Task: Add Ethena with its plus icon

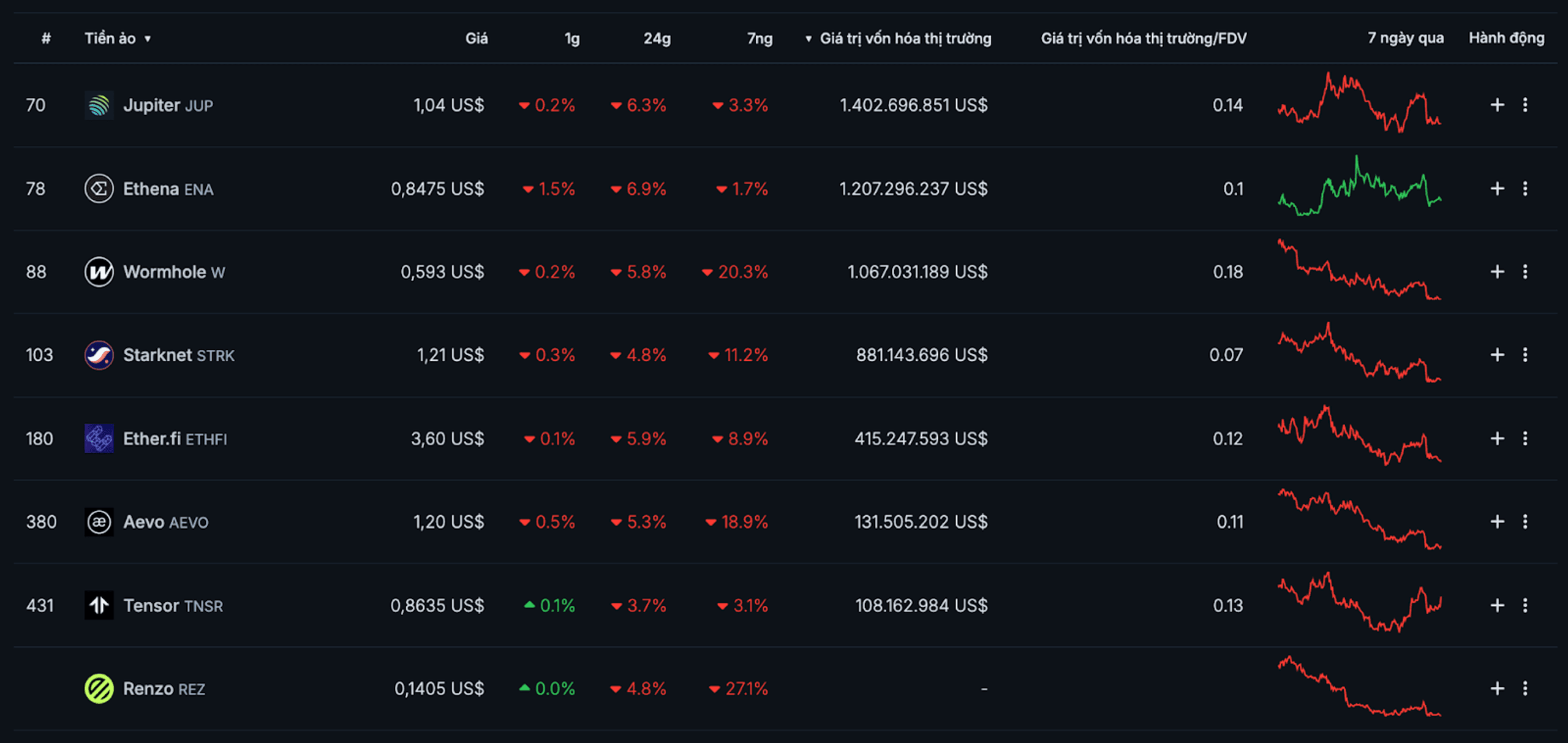Action: (1497, 188)
